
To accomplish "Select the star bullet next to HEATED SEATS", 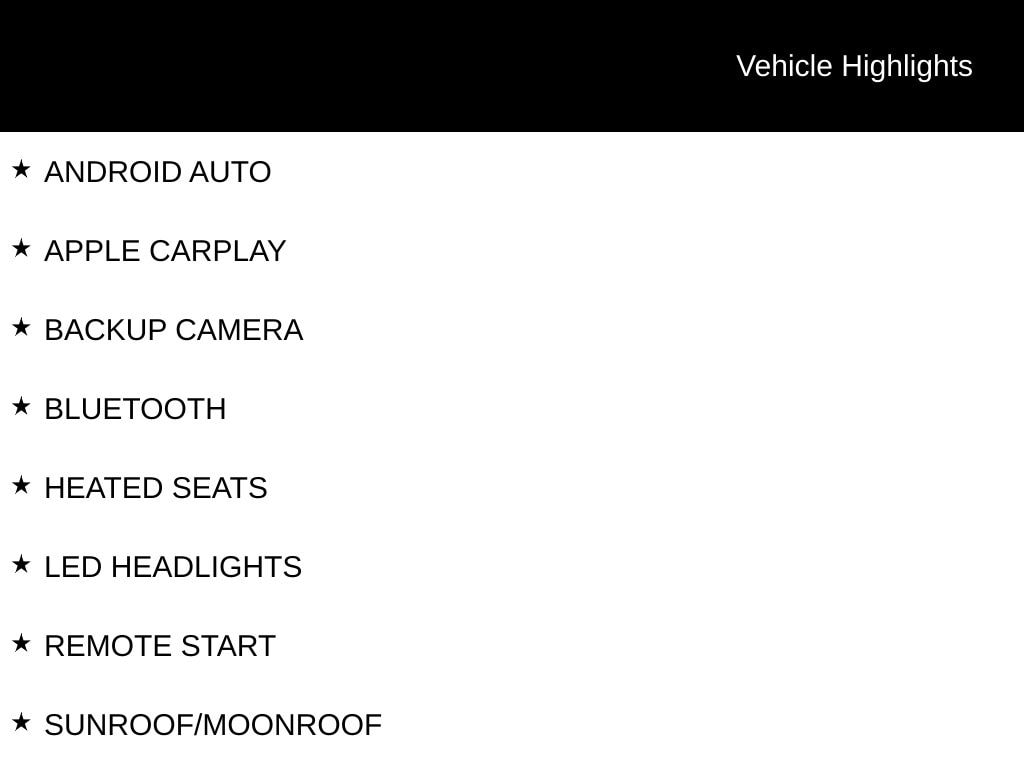I will click(21, 485).
